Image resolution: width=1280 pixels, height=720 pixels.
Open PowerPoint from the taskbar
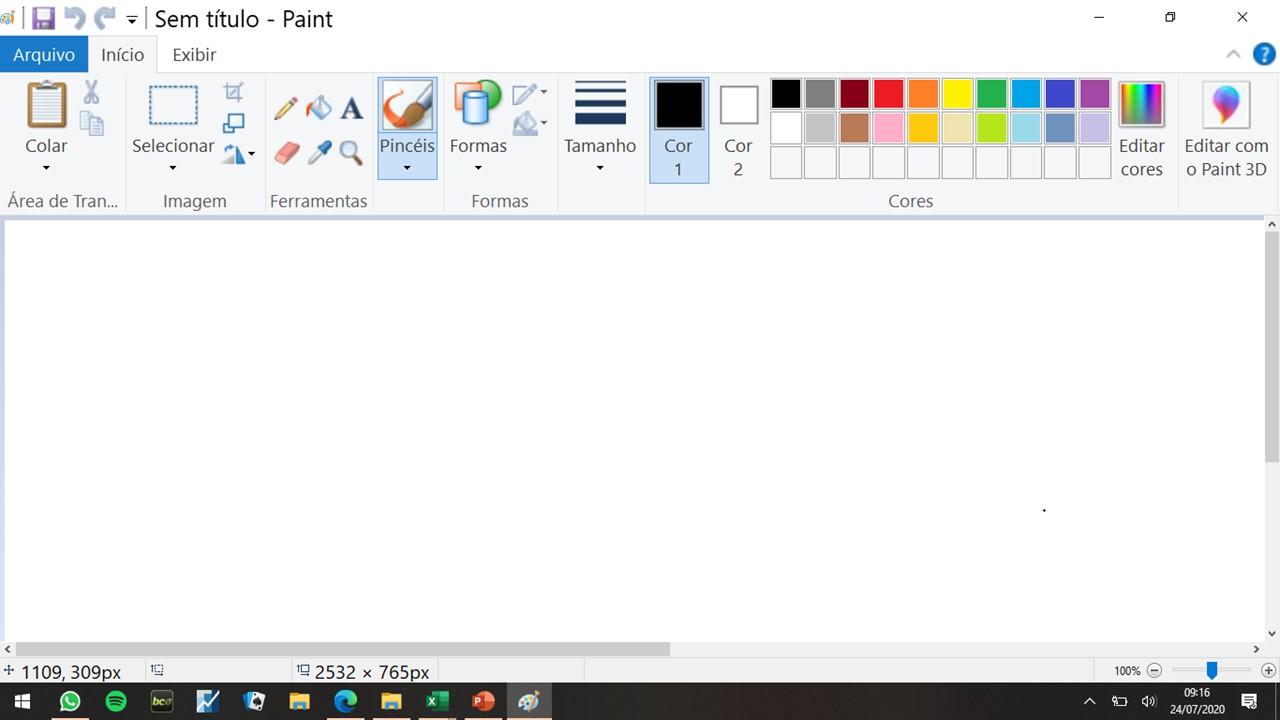pos(483,701)
